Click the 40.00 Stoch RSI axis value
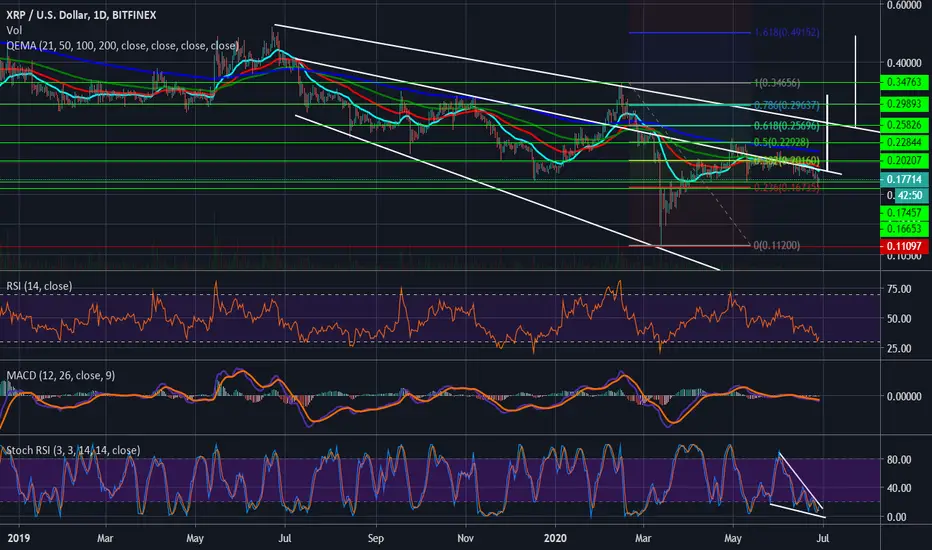932x550 pixels. pos(899,488)
